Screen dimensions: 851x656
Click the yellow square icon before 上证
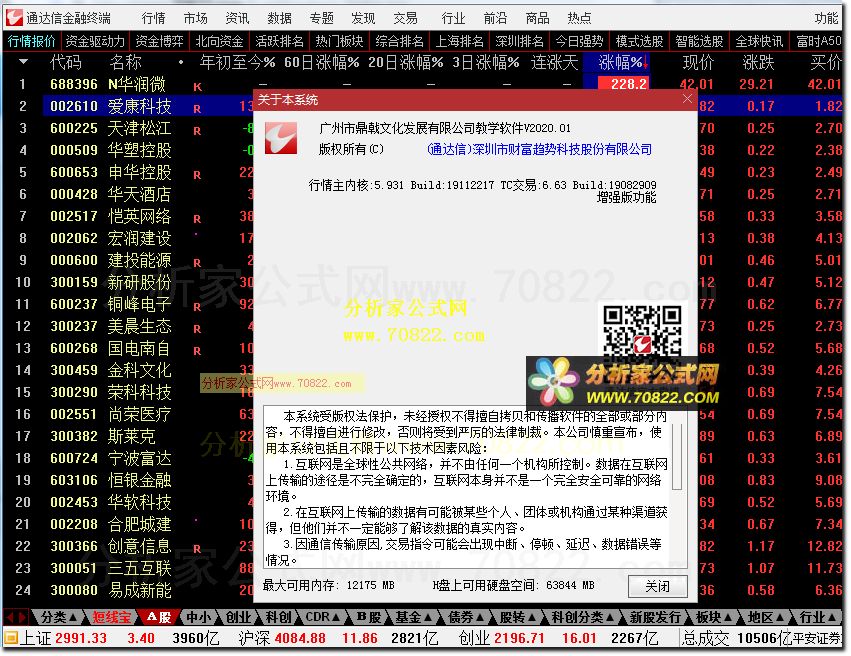tap(11, 638)
